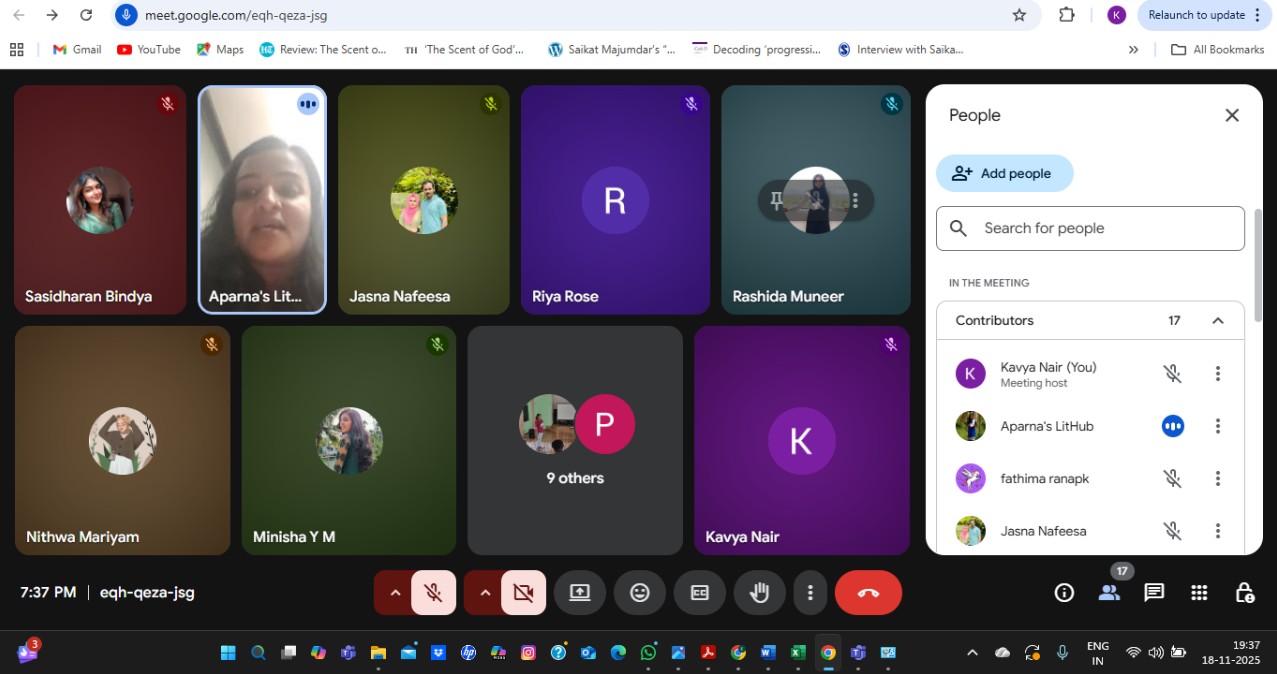This screenshot has width=1277, height=674.
Task: Open more options for Aparna's LitHub
Action: [1217, 426]
